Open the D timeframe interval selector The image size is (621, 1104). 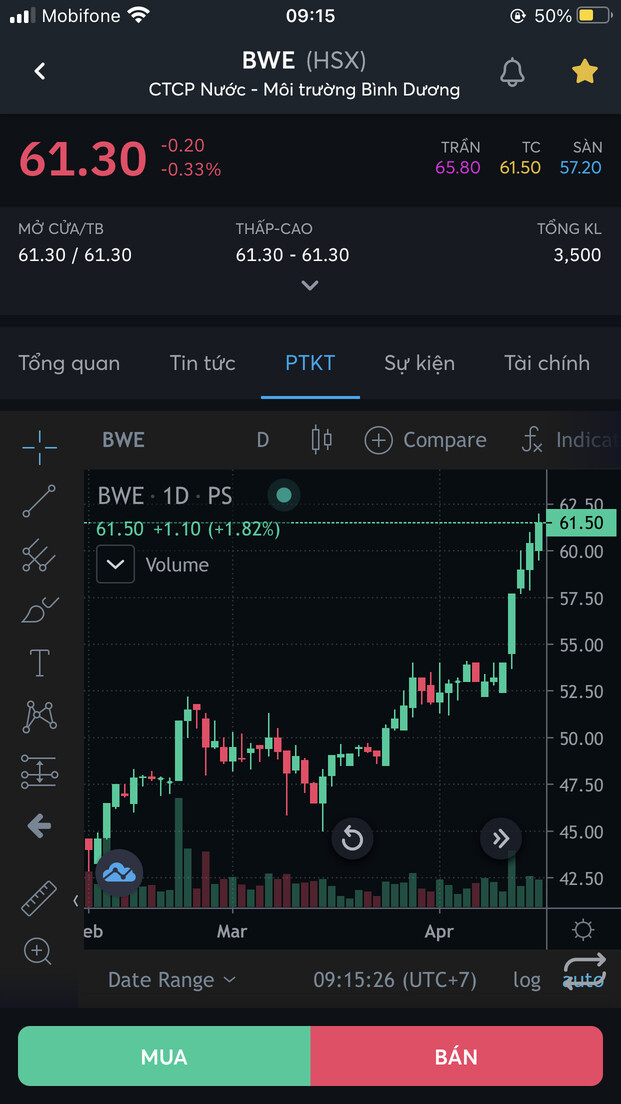tap(263, 440)
